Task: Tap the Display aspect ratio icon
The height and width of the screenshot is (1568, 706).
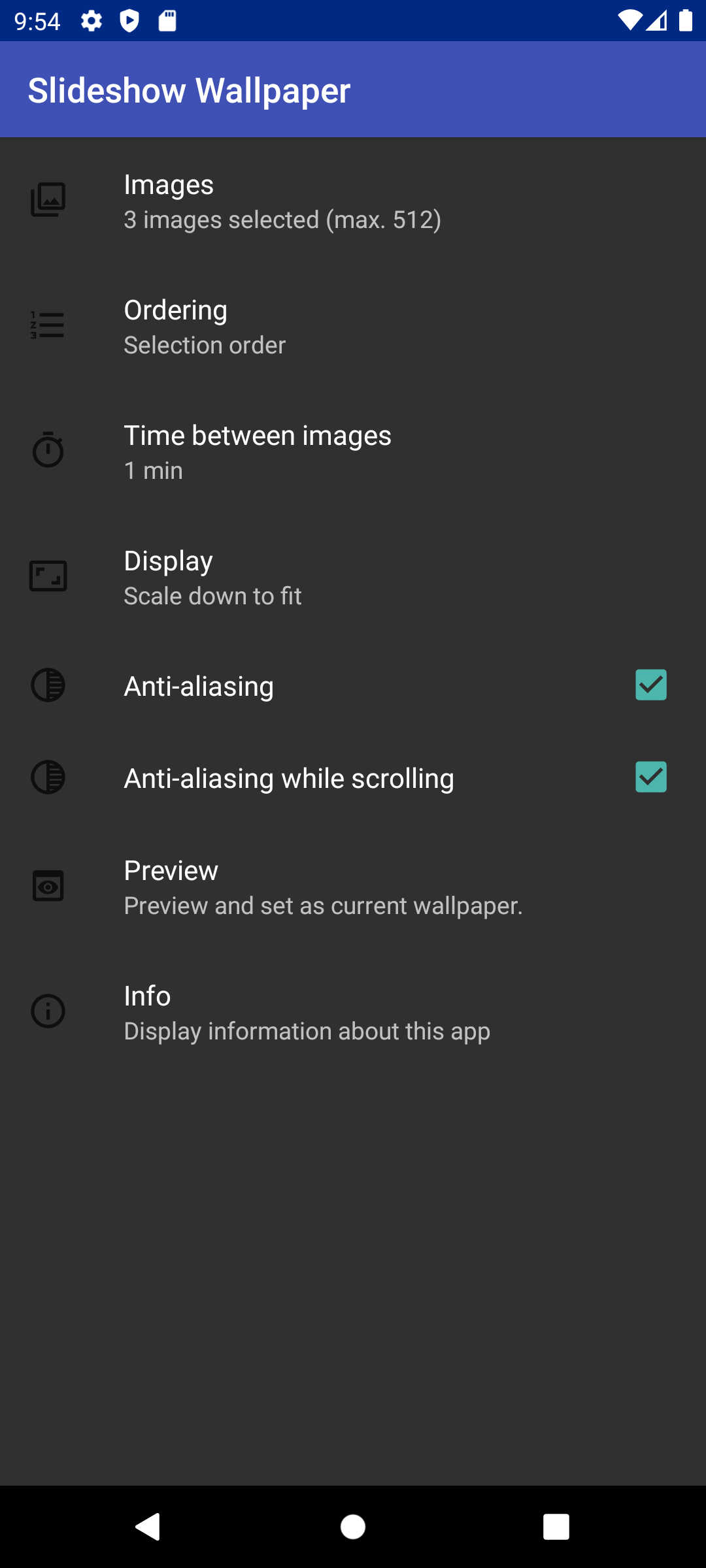Action: pyautogui.click(x=48, y=576)
